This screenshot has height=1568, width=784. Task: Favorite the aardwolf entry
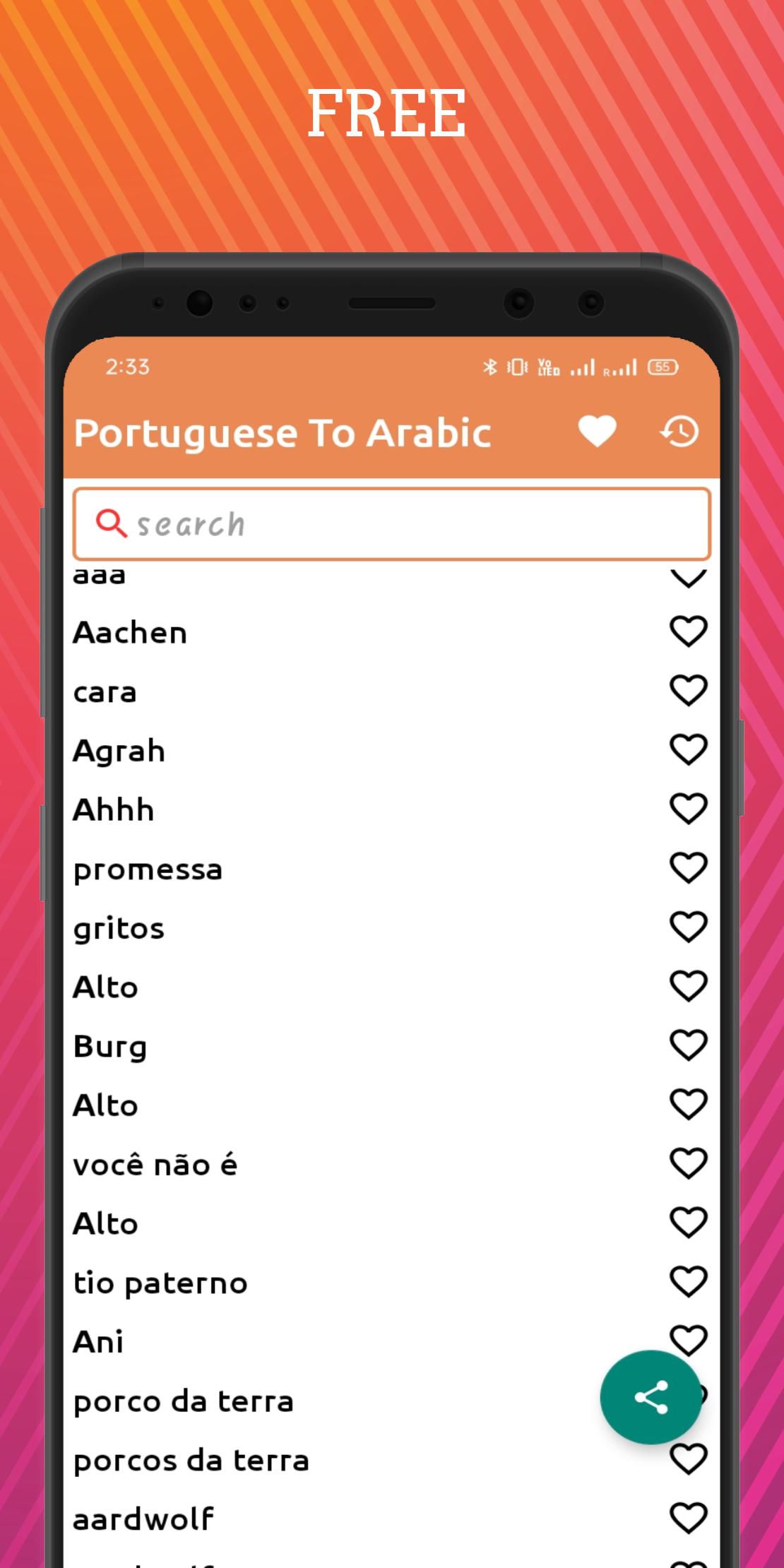click(689, 1519)
